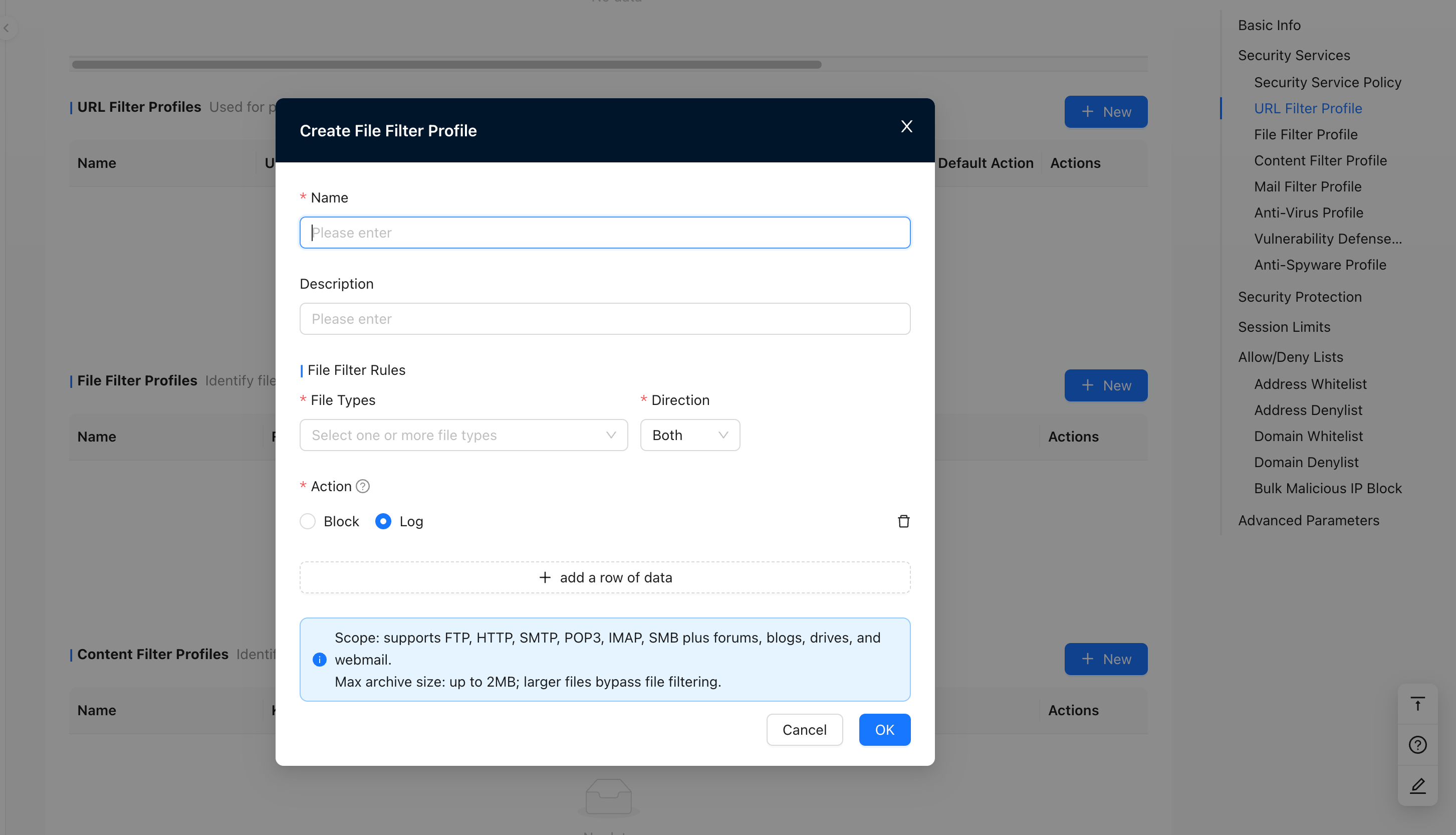Open Security Service Policy anchor
Image resolution: width=1456 pixels, height=835 pixels.
pos(1328,82)
